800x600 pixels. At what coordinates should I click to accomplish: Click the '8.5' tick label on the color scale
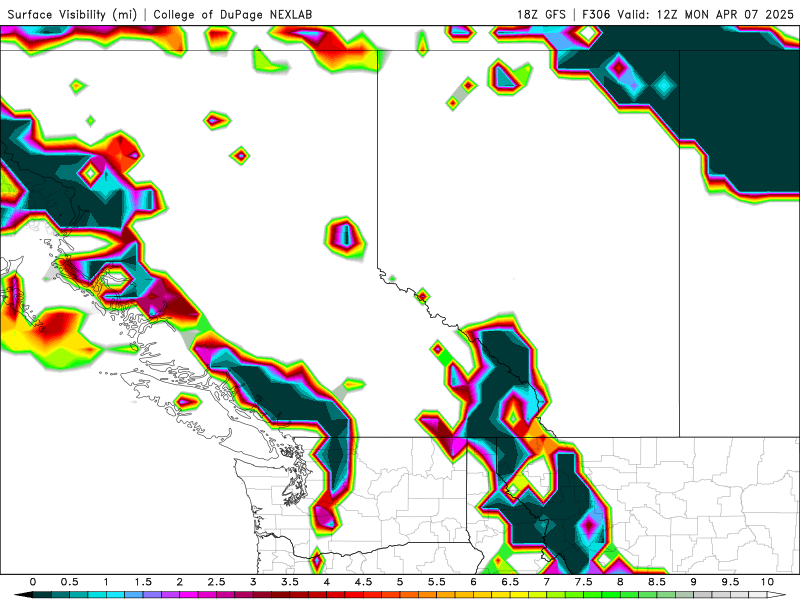pos(657,582)
